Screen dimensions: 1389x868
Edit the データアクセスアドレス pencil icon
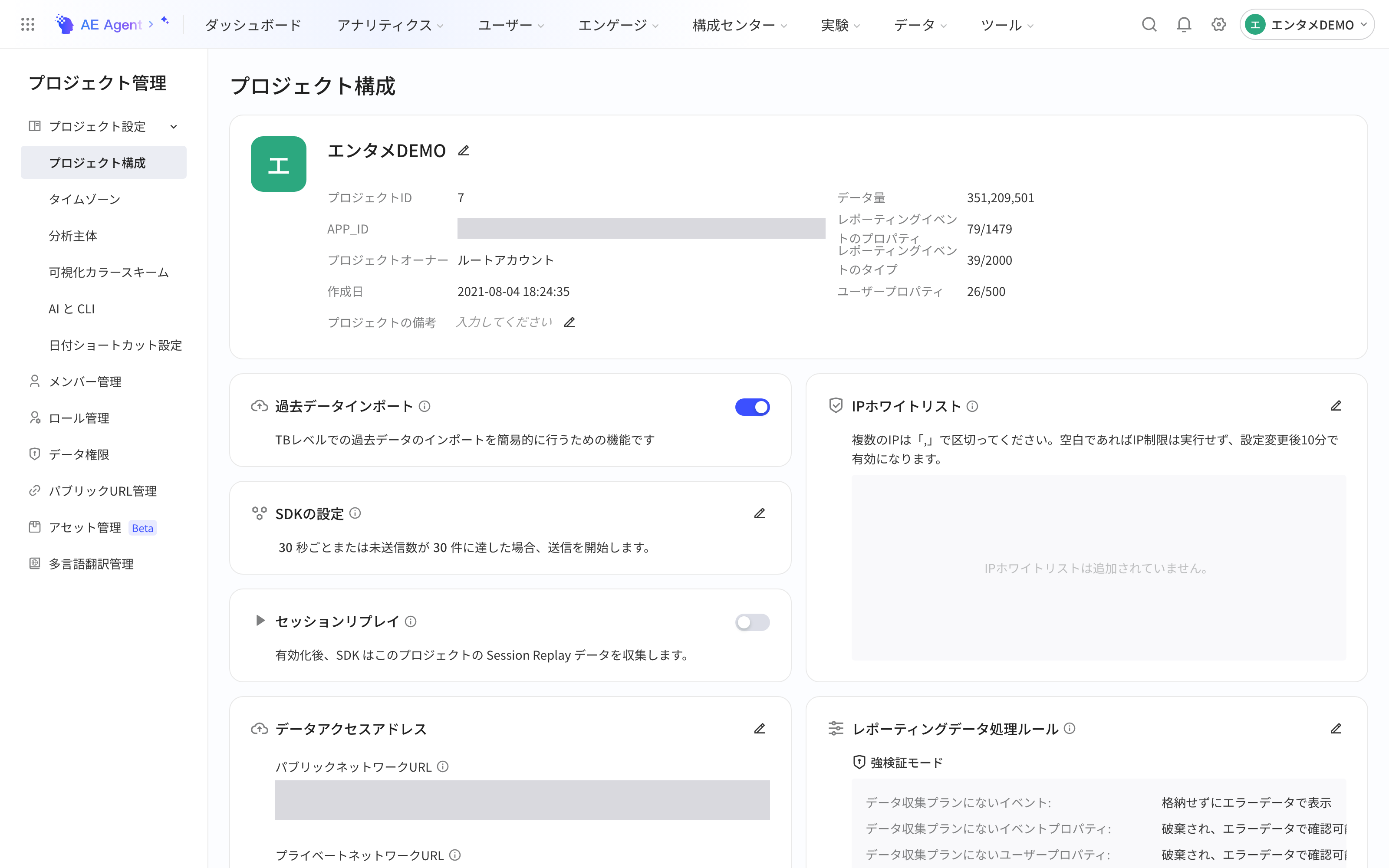(759, 729)
